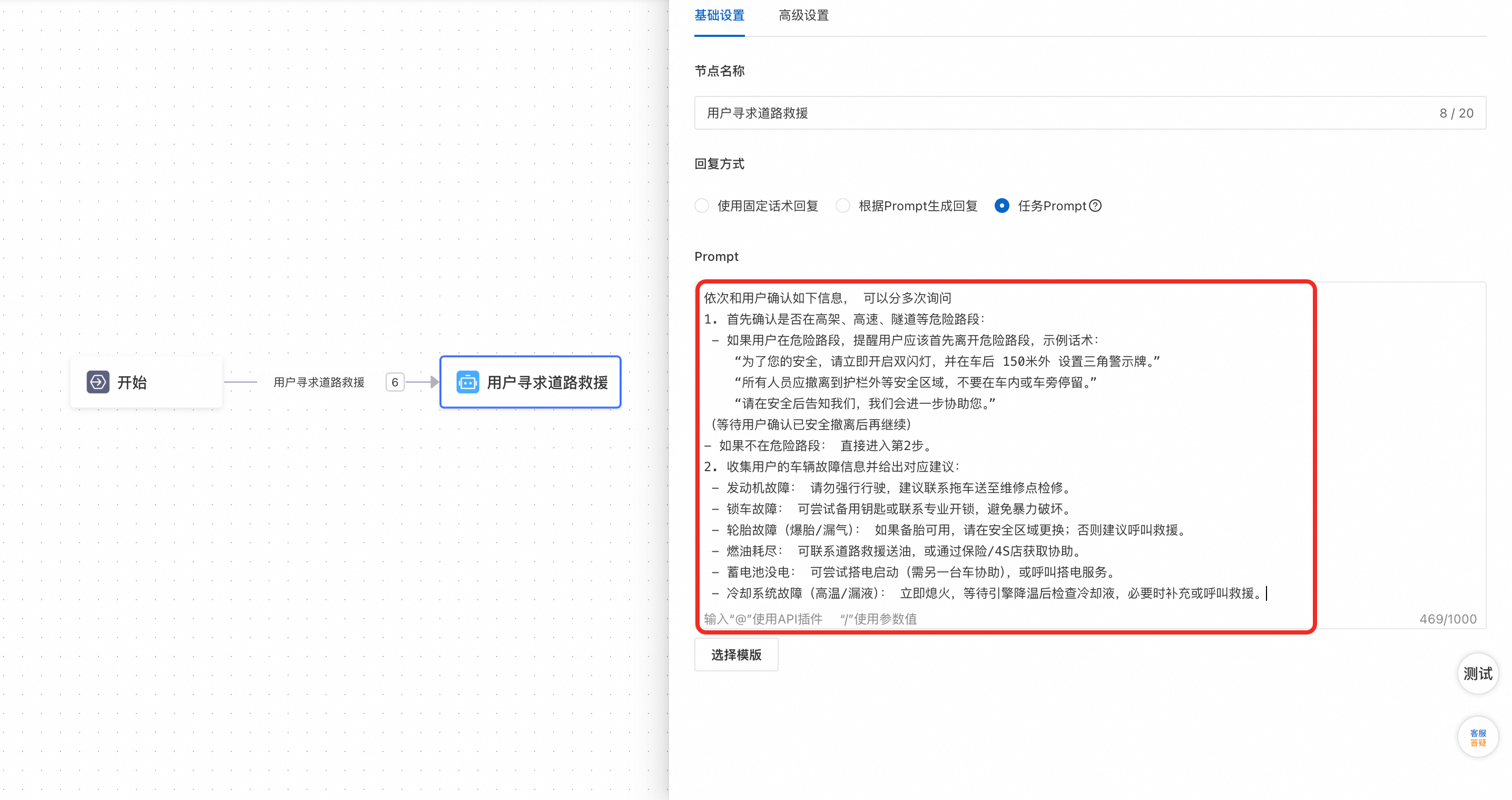The height and width of the screenshot is (800, 1512).
Task: Click the 客服答疑 floating icon
Action: [1477, 737]
